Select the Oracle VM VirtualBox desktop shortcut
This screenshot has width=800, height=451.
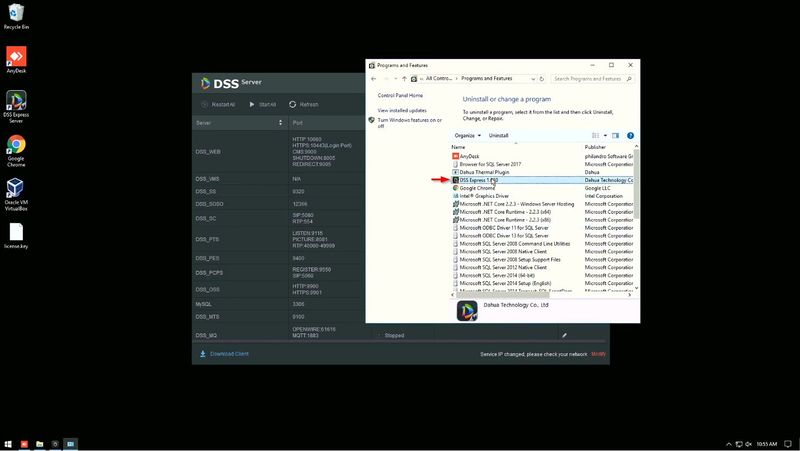pos(16,194)
